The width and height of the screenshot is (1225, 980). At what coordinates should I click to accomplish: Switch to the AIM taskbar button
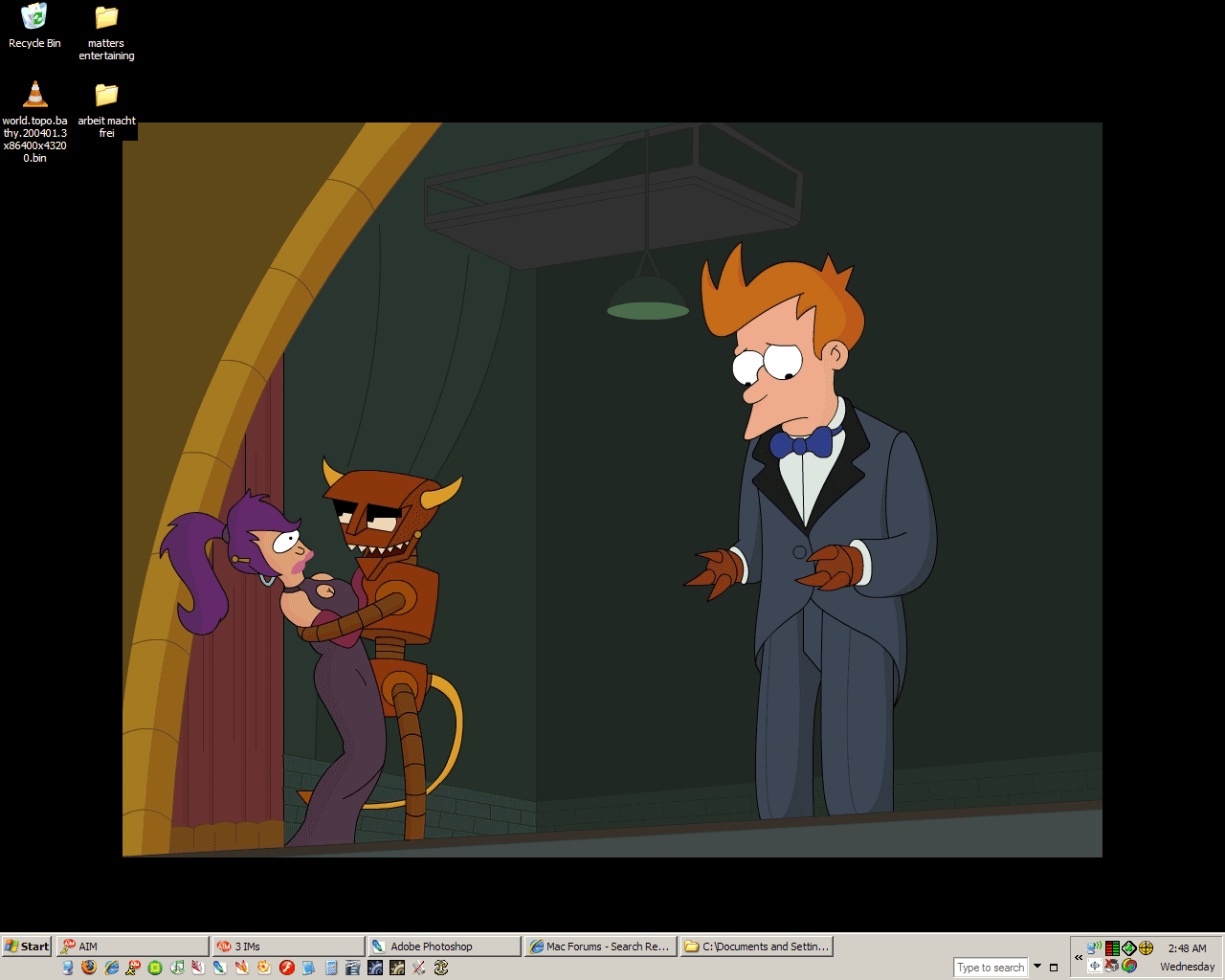point(133,947)
